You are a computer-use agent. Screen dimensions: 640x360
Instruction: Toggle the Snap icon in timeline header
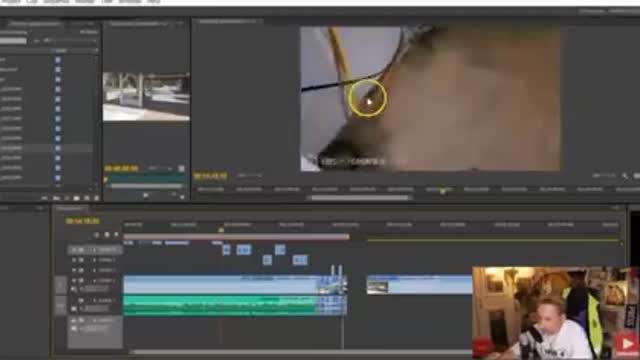pos(96,235)
